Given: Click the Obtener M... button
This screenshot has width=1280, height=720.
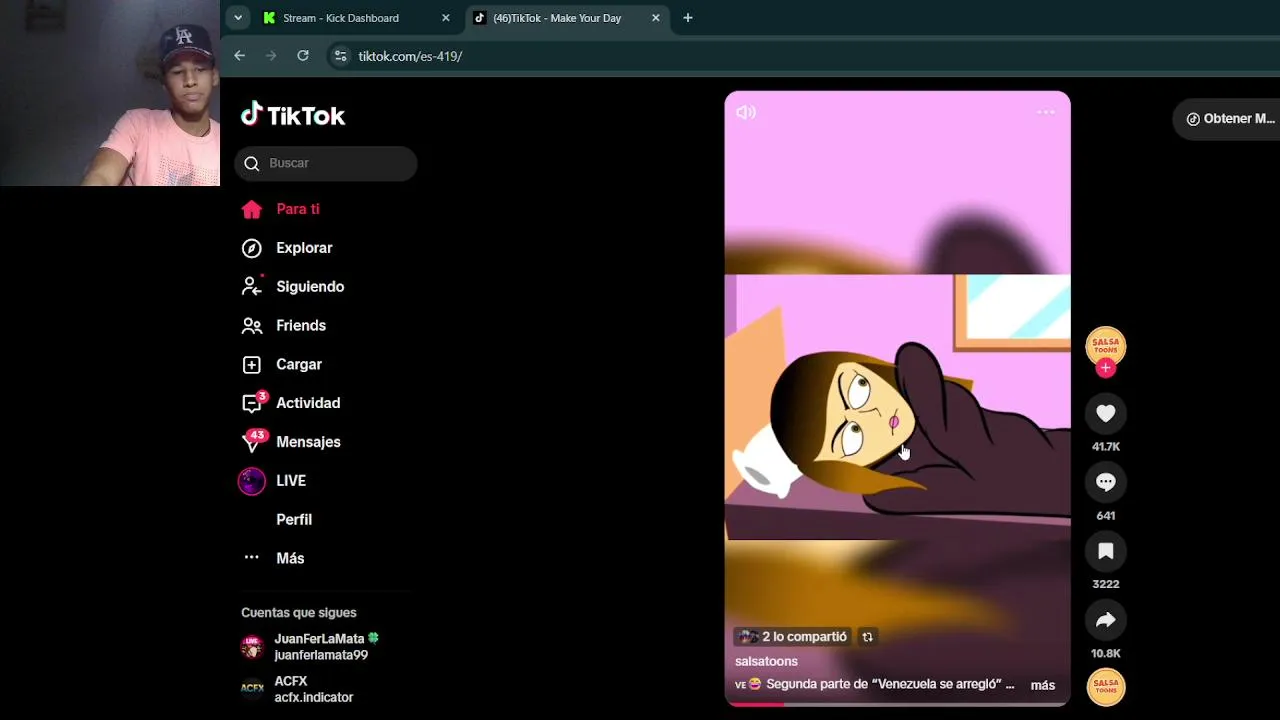Looking at the screenshot, I should coord(1229,119).
